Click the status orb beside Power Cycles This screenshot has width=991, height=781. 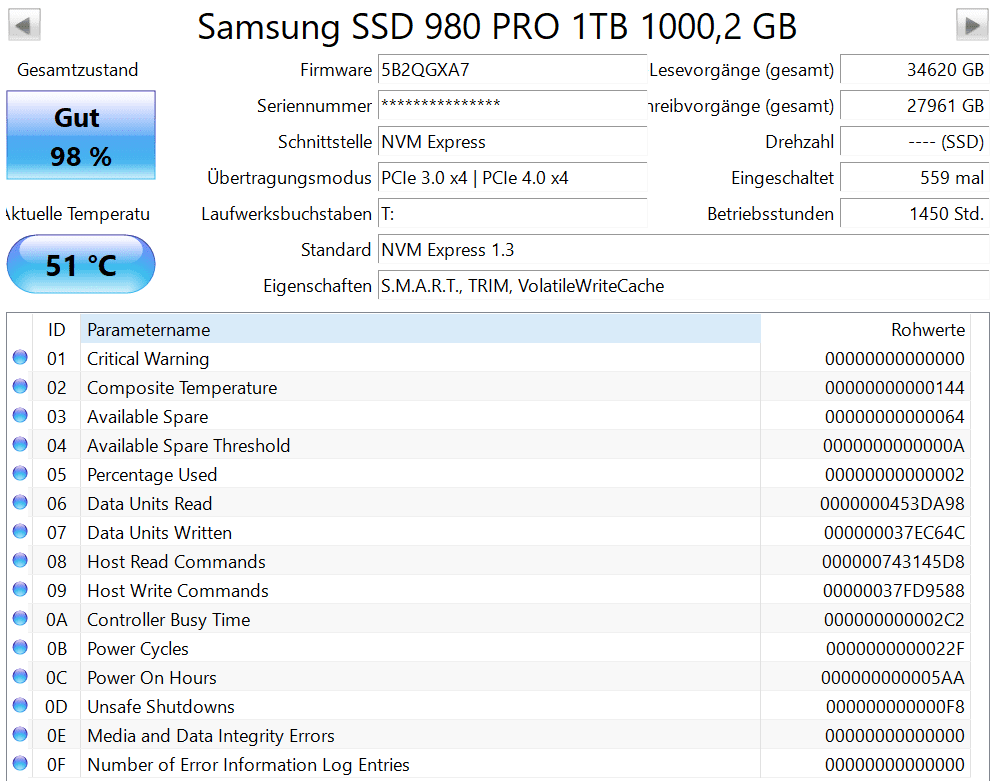point(20,648)
